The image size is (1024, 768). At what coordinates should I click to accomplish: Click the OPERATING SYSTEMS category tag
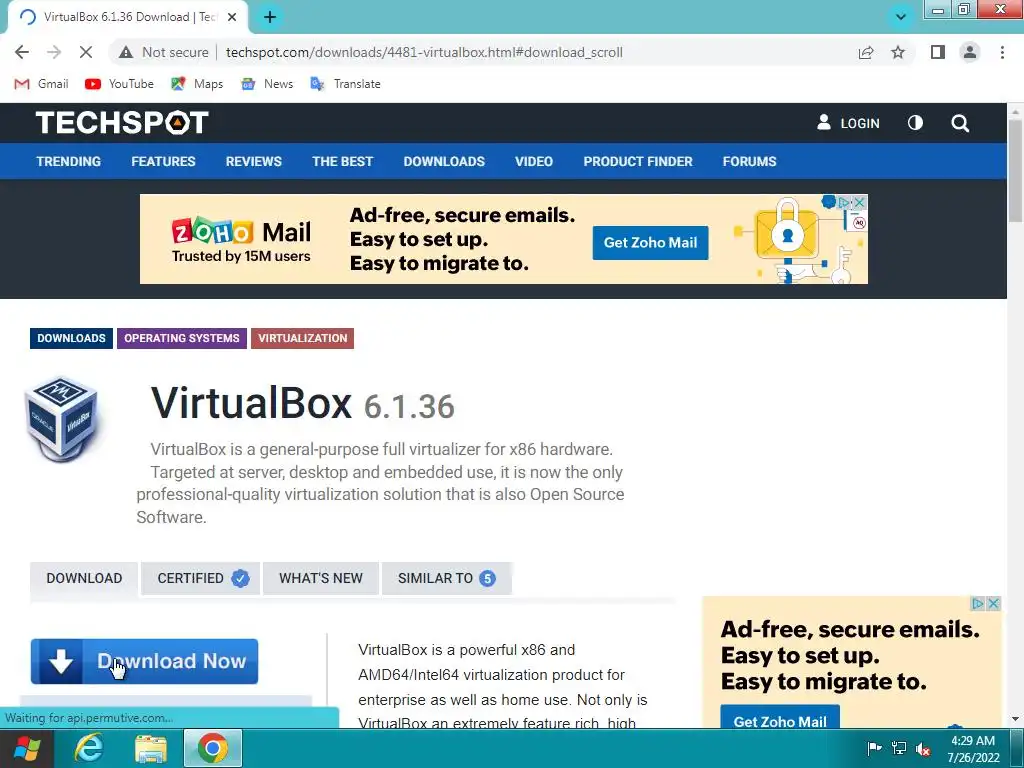click(182, 338)
